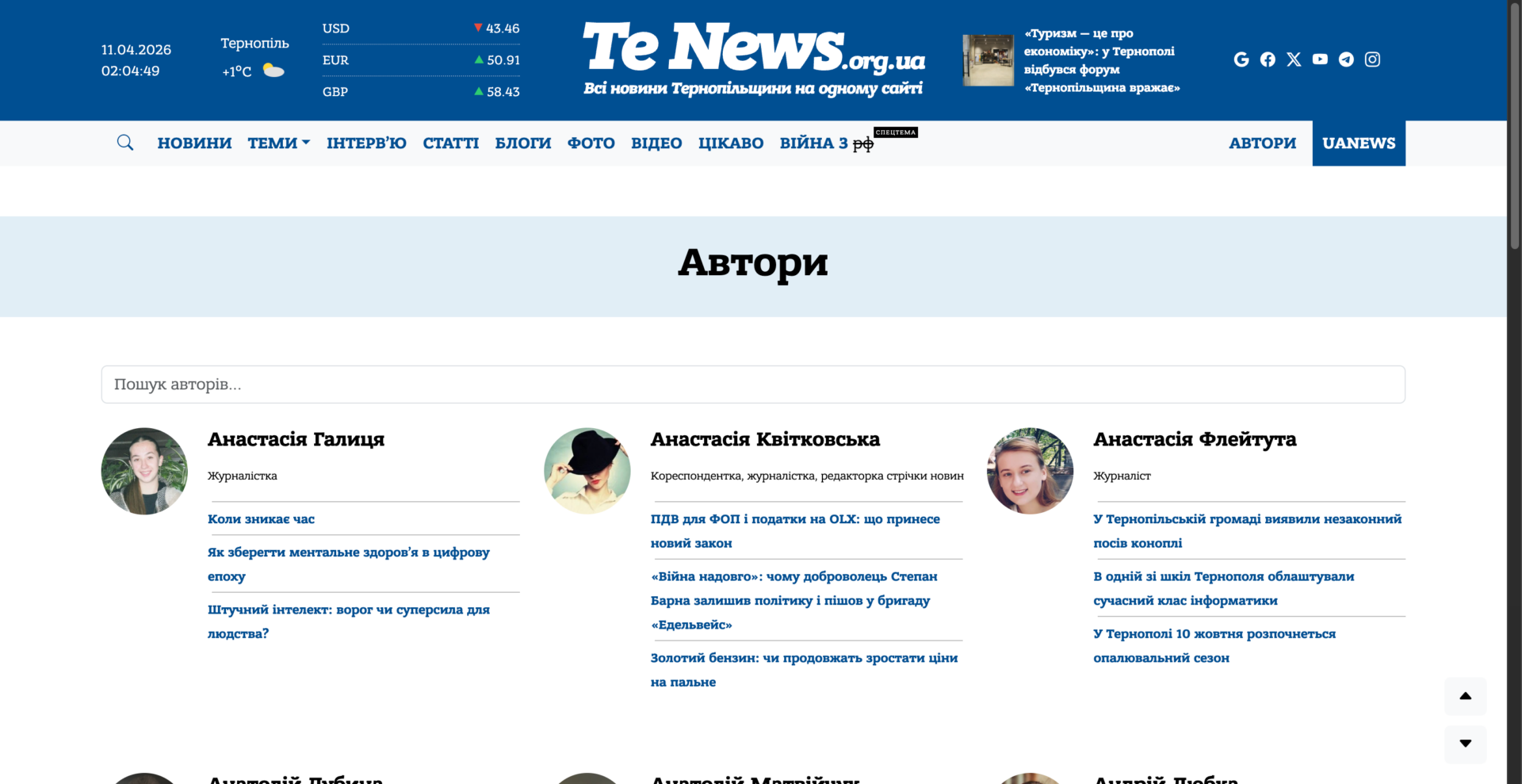Open article Золотий бензин
This screenshot has width=1522, height=784.
click(x=805, y=670)
